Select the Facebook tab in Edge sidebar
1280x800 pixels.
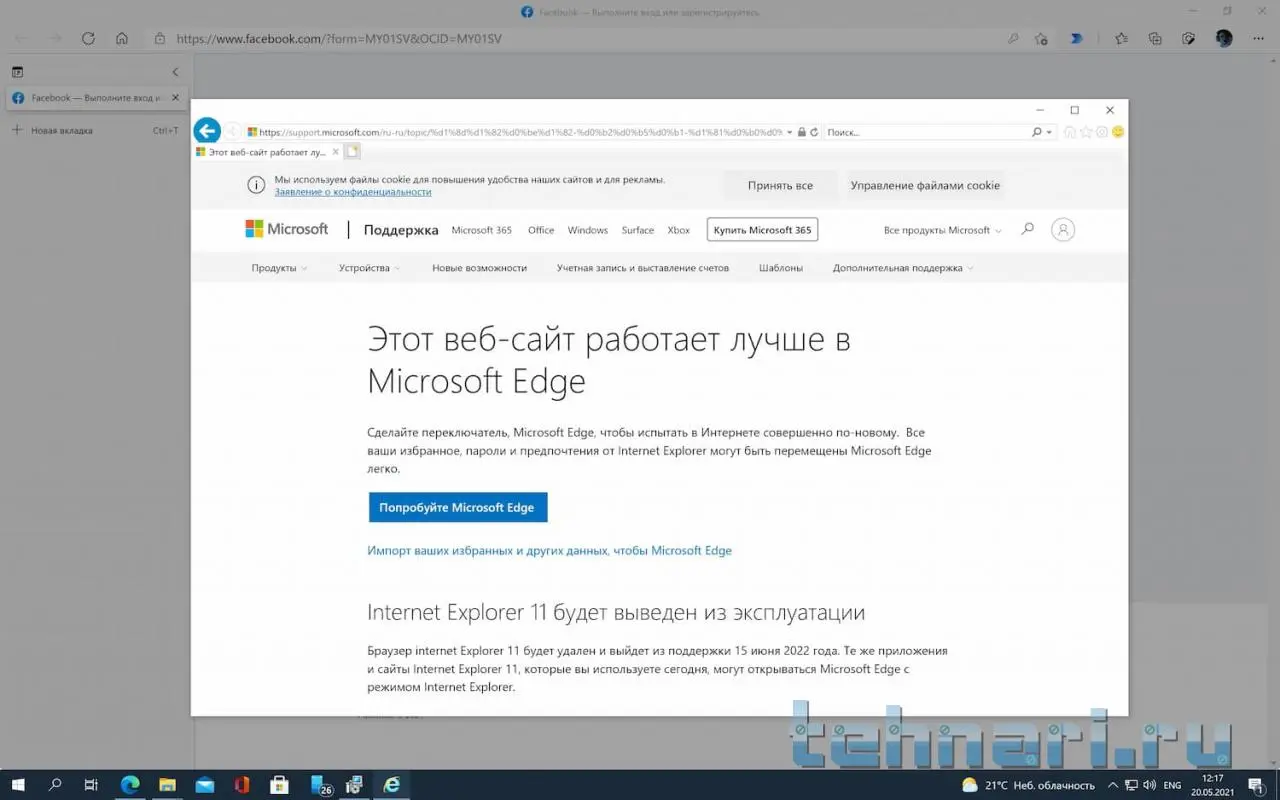coord(96,98)
